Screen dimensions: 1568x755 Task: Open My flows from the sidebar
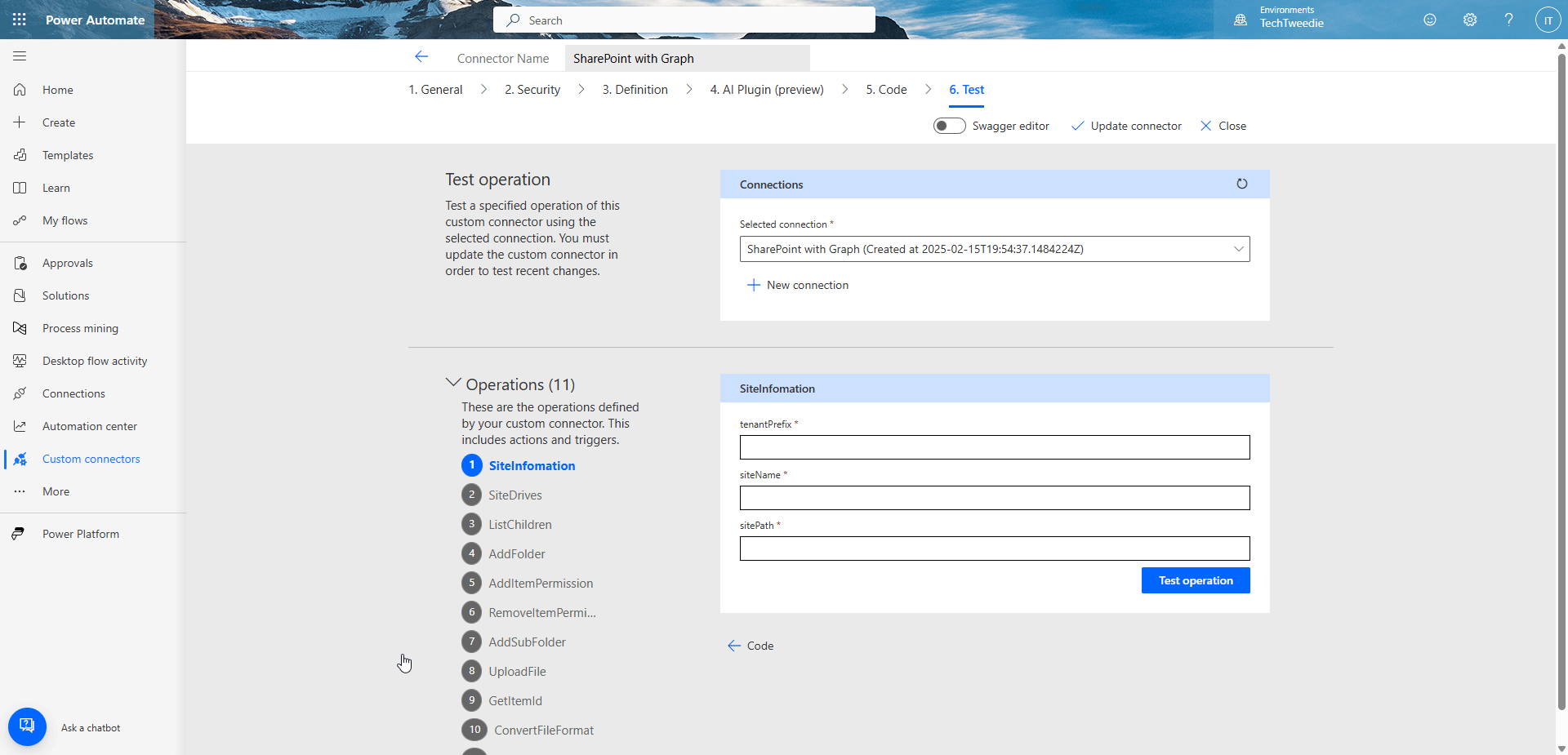pyautogui.click(x=65, y=220)
